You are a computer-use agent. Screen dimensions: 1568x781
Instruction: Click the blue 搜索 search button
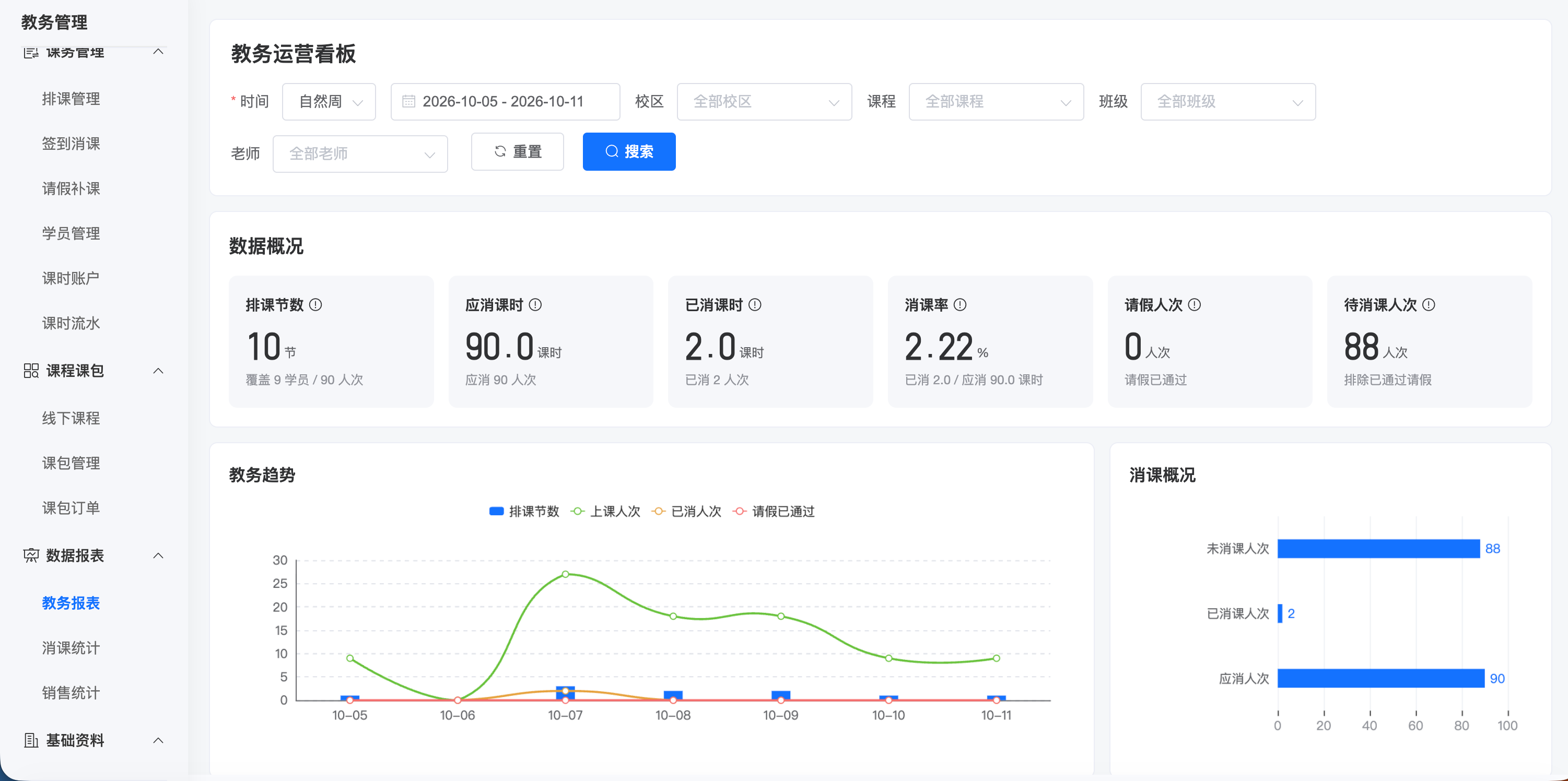pyautogui.click(x=629, y=151)
